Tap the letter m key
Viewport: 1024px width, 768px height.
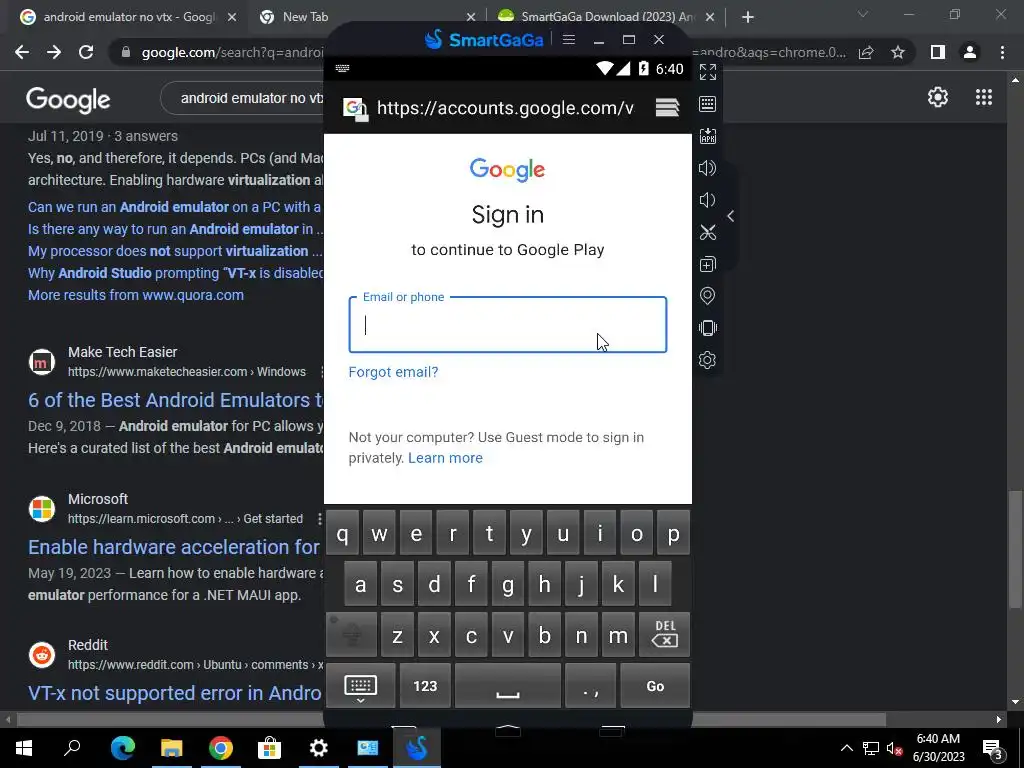tap(618, 635)
